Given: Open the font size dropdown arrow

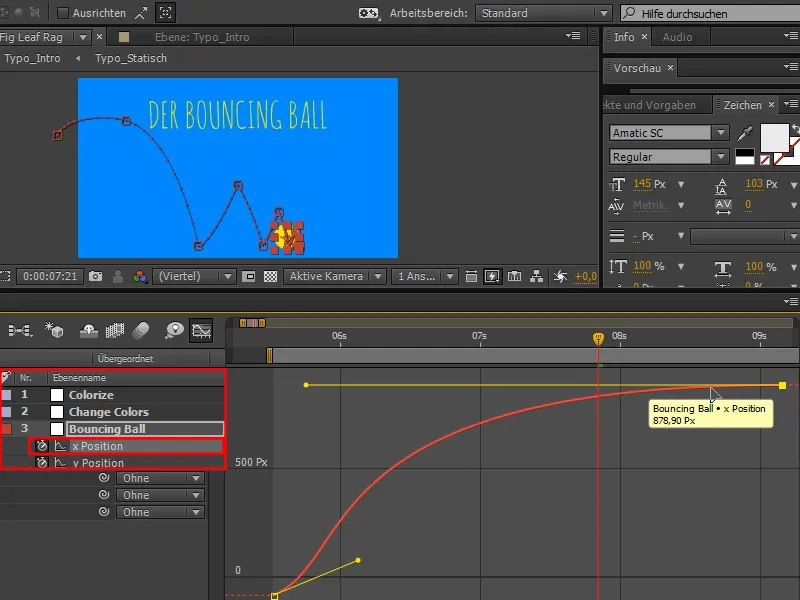Looking at the screenshot, I should (681, 184).
